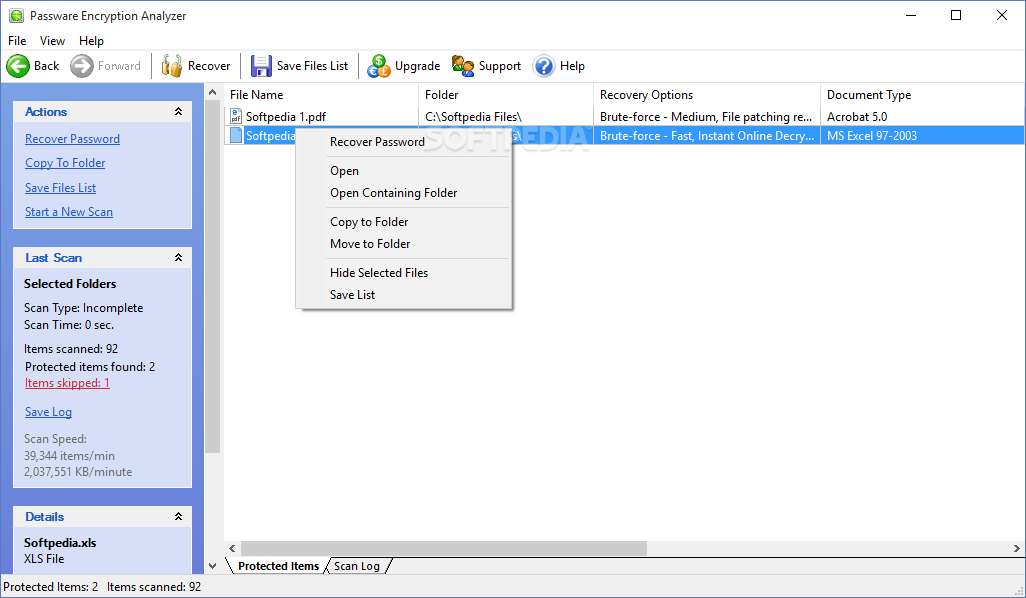This screenshot has height=598, width=1026.
Task: Click the horizontal scrollbar right arrow
Action: coord(1016,548)
